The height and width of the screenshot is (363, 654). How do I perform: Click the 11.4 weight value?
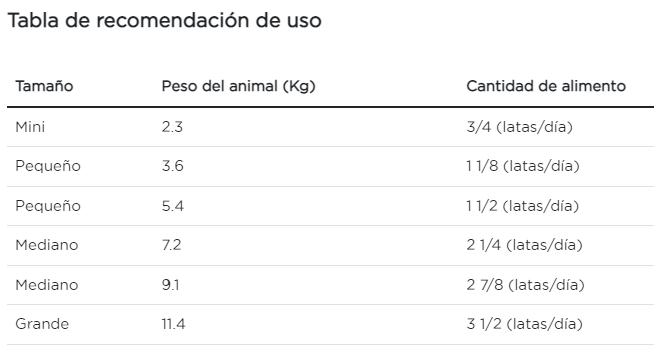[x=174, y=324]
